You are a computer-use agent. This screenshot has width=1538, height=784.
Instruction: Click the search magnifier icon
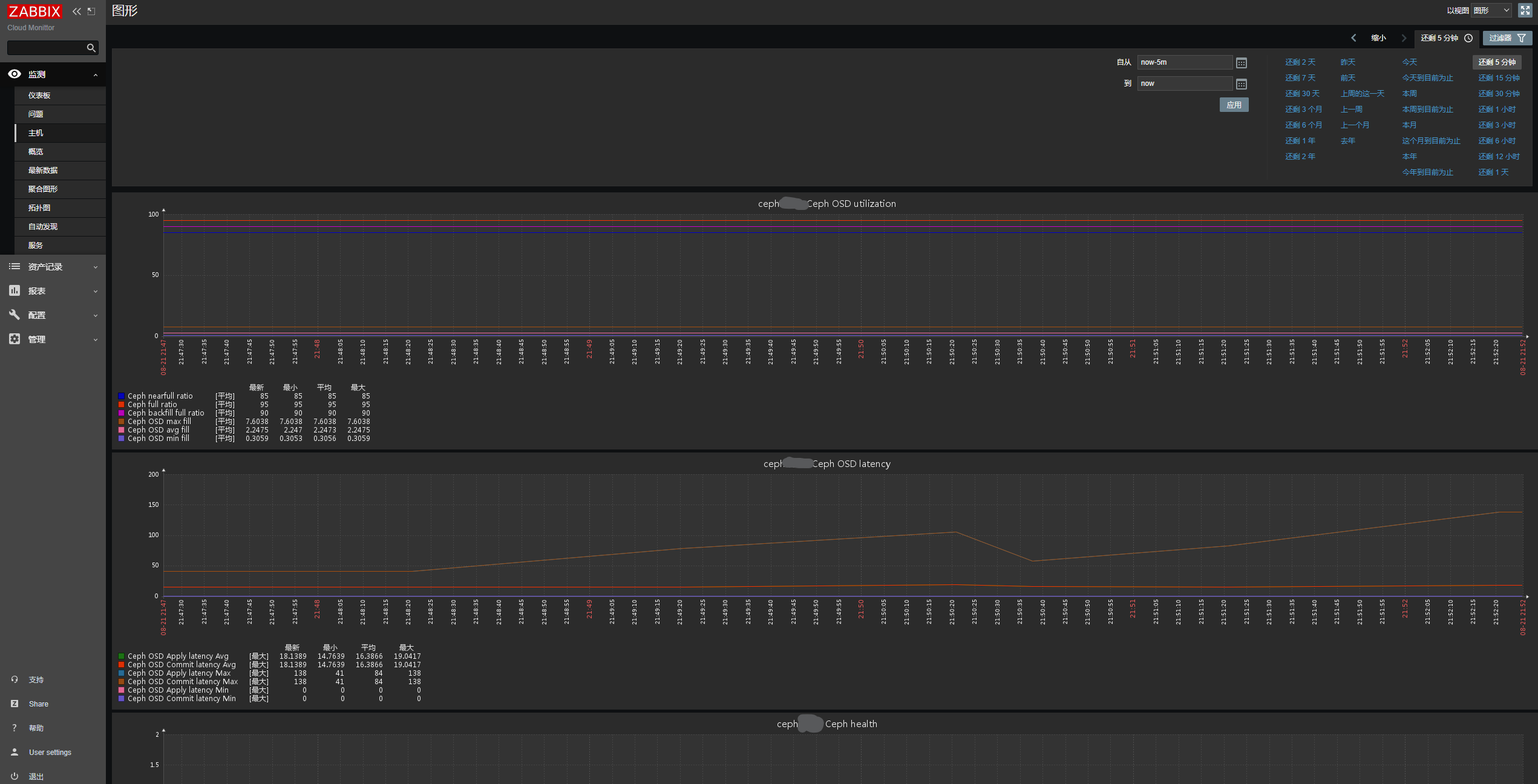coord(91,48)
